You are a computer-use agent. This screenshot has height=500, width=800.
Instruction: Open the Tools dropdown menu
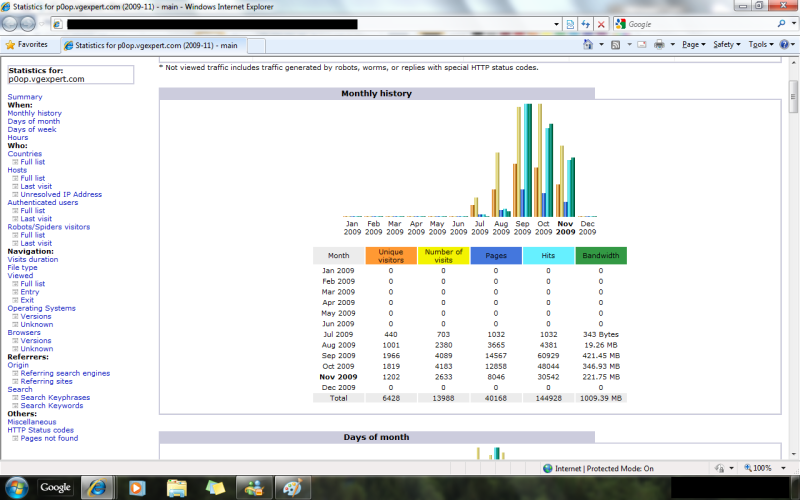[759, 45]
